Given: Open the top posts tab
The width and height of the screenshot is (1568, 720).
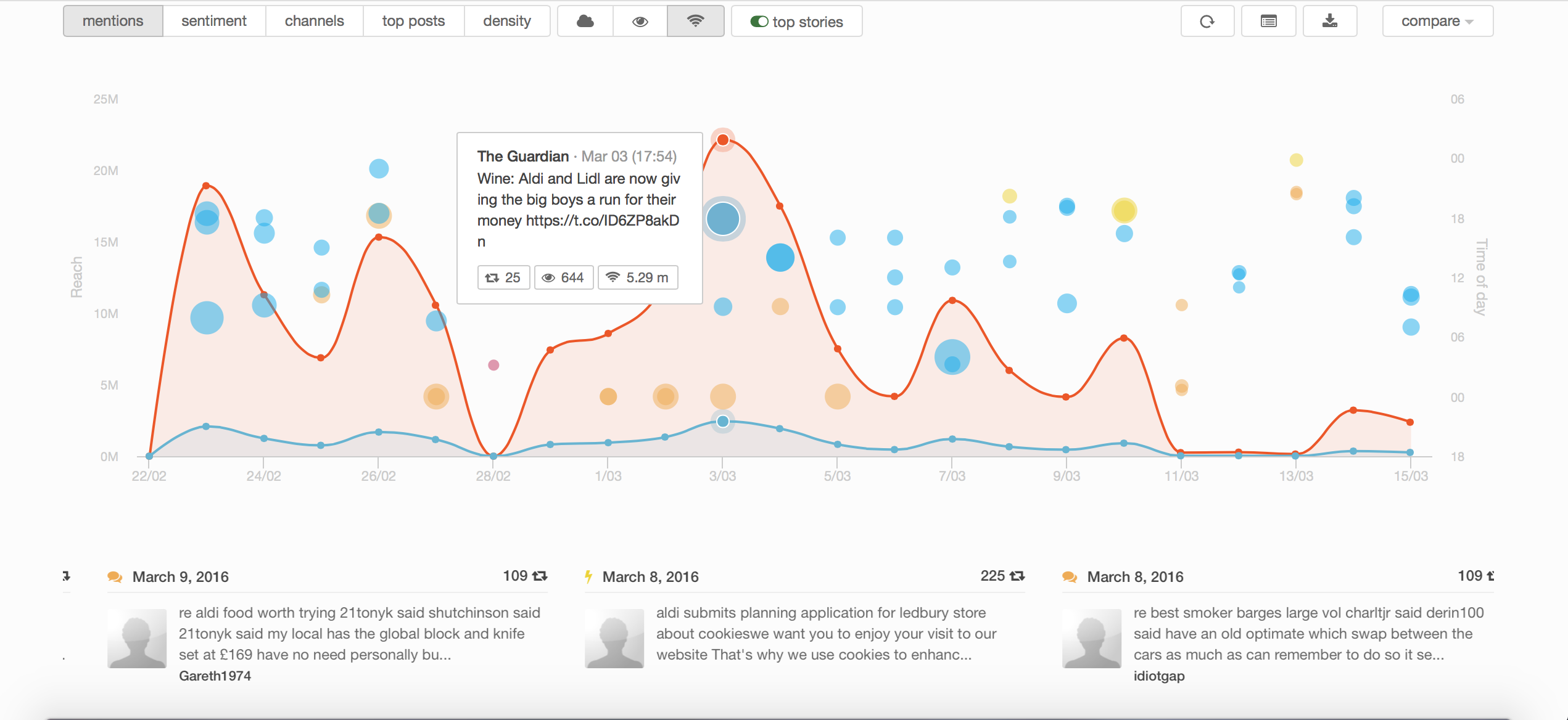Looking at the screenshot, I should click(x=413, y=22).
